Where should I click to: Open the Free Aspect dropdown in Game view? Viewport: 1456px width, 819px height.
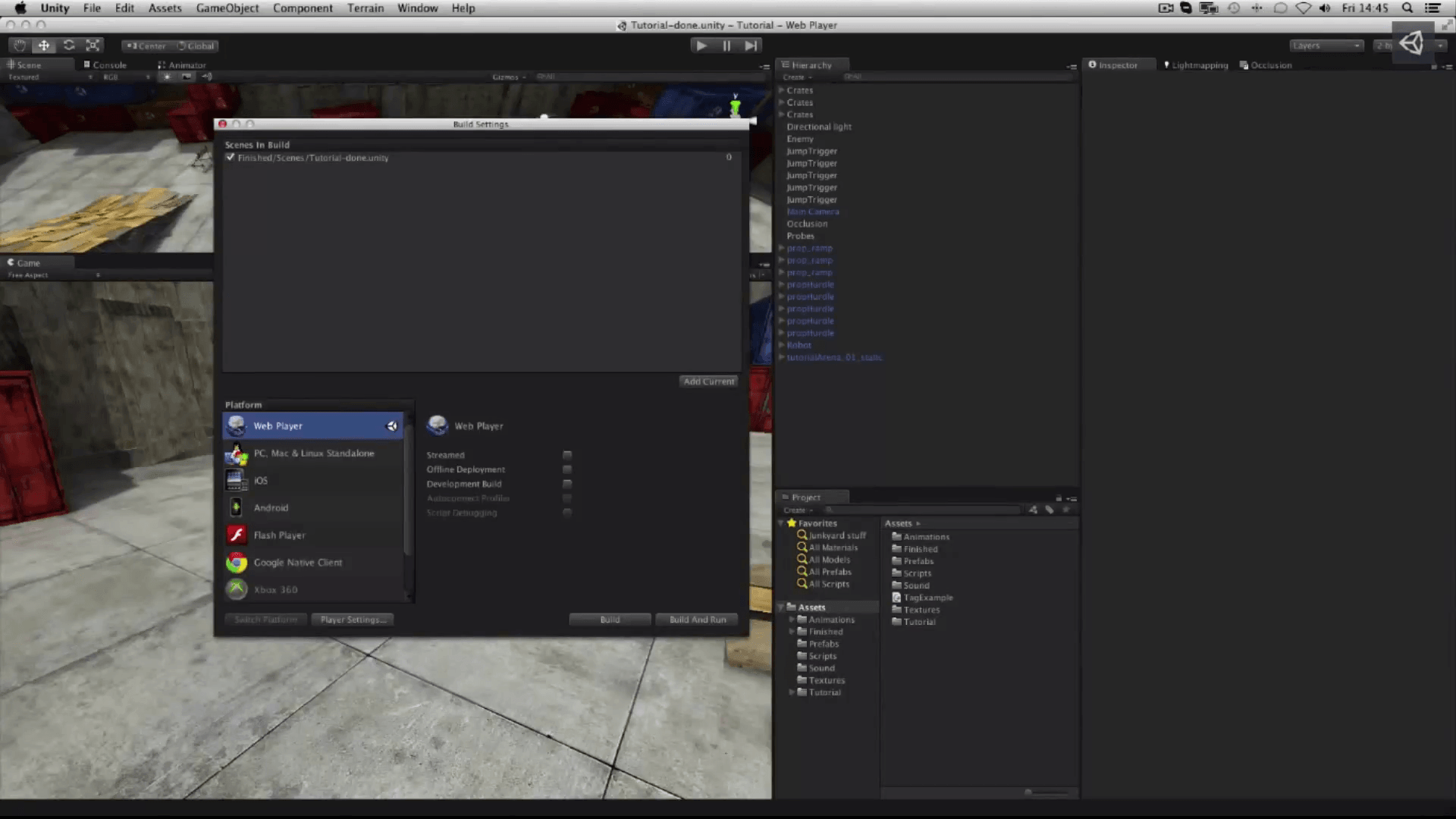(53, 275)
